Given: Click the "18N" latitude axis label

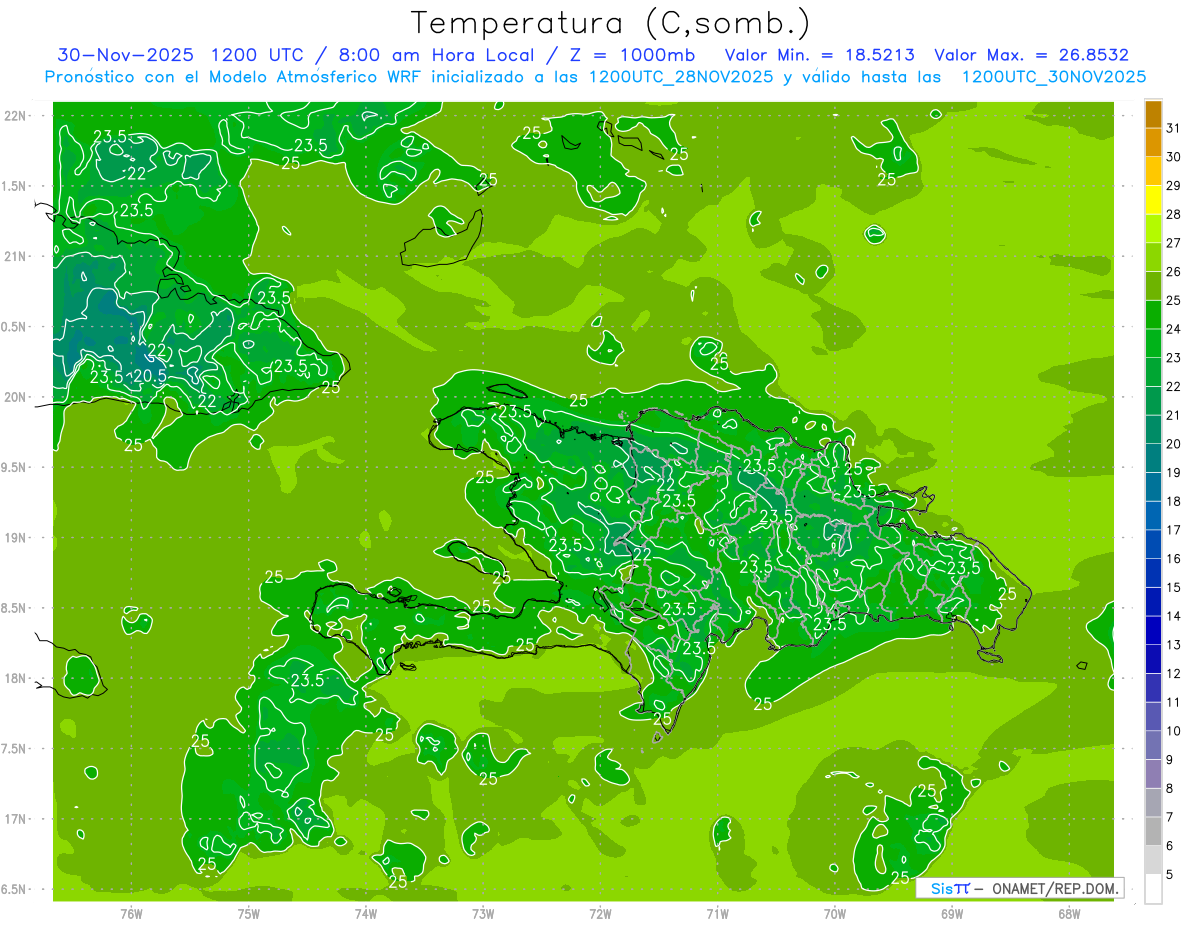Looking at the screenshot, I should coord(16,678).
